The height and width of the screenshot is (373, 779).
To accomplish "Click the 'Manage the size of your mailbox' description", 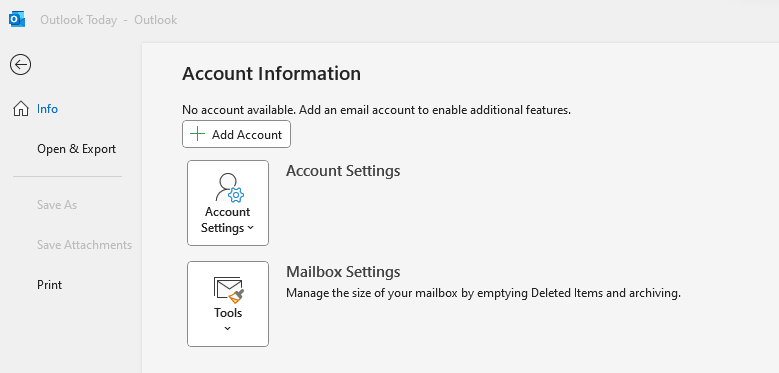I will [x=483, y=293].
